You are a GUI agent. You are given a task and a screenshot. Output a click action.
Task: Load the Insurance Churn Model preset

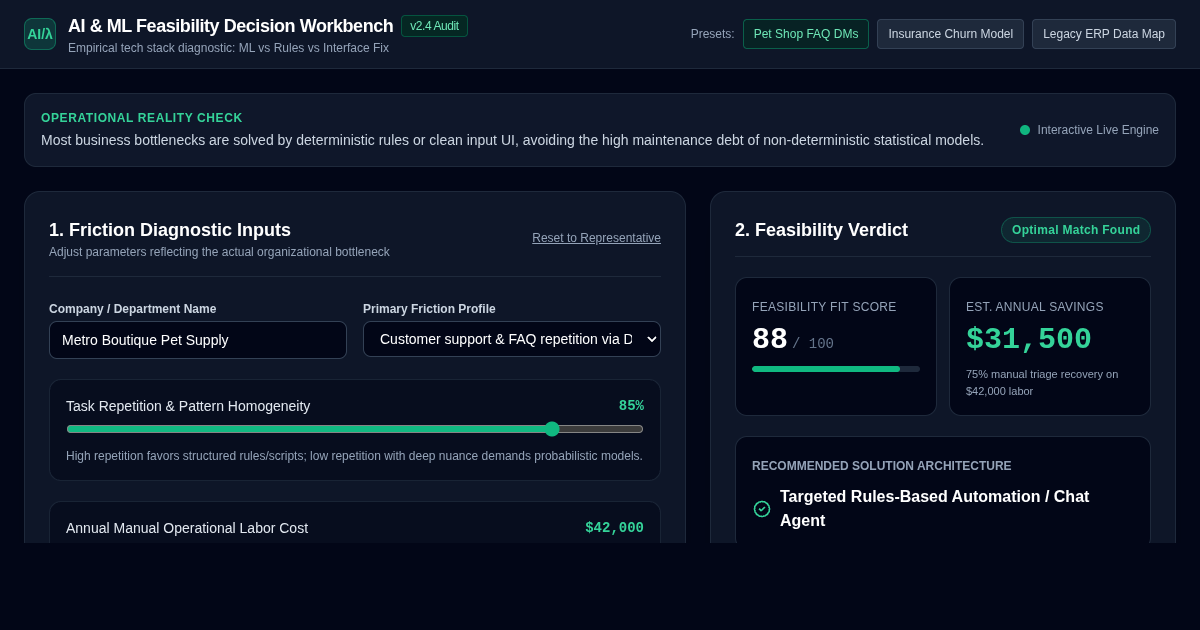pyautogui.click(x=950, y=34)
